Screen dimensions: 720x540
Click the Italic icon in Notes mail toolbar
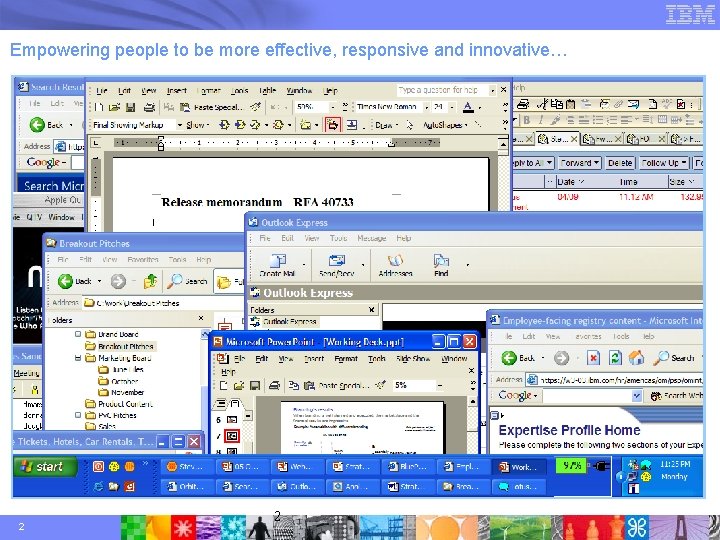click(x=541, y=120)
